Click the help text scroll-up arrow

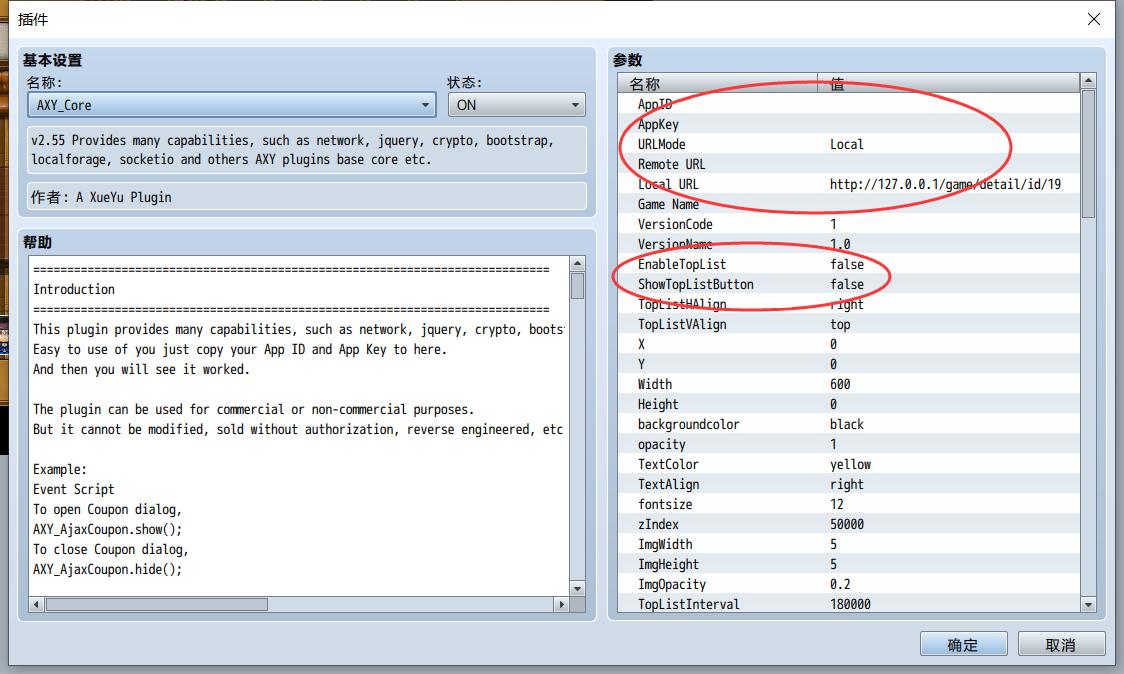(577, 263)
